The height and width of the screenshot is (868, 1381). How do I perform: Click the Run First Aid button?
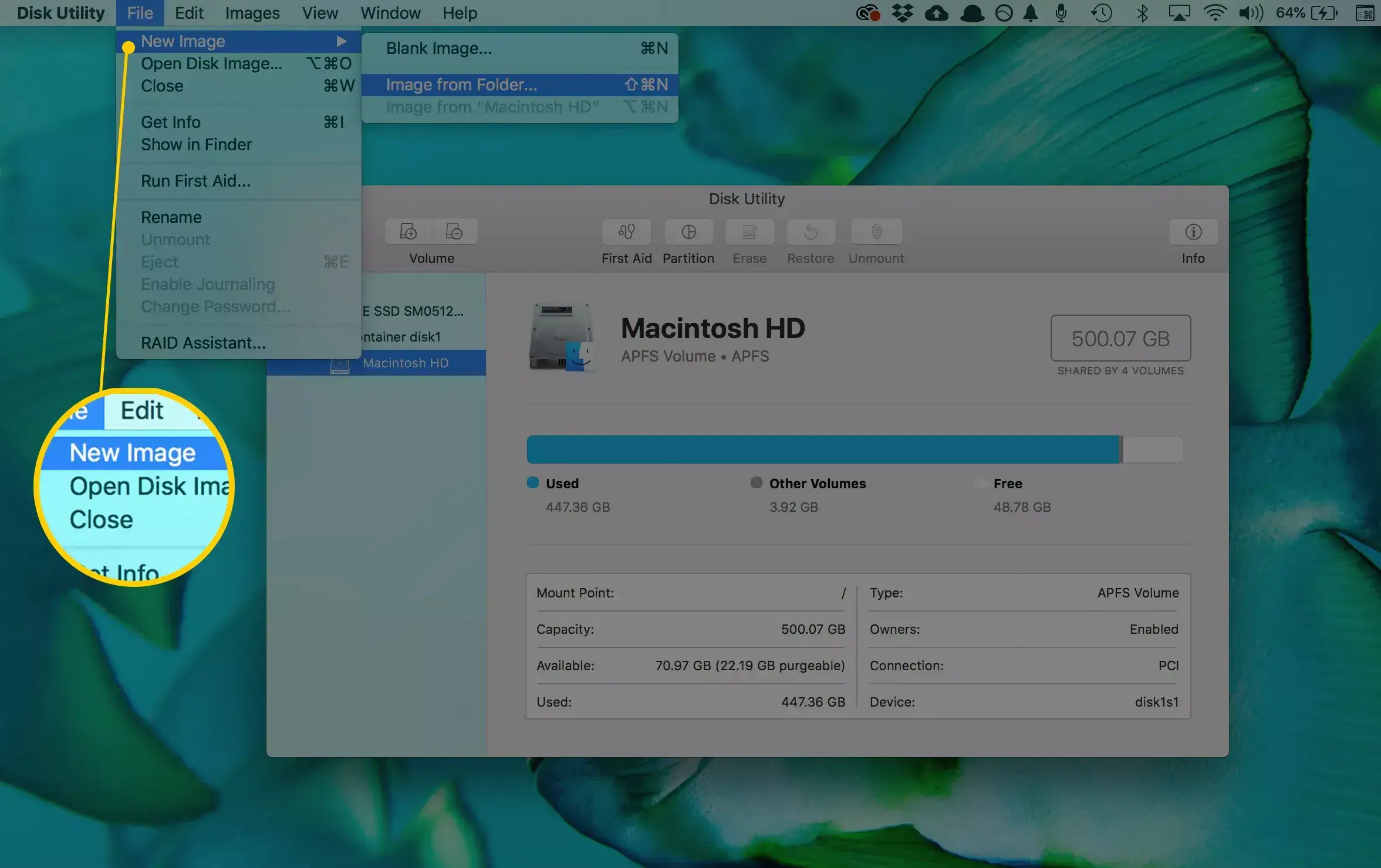pos(195,181)
